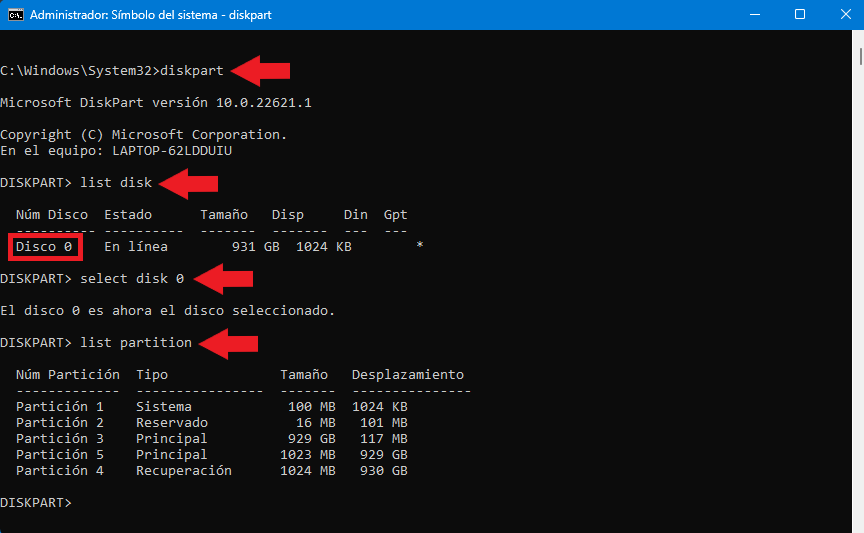This screenshot has height=533, width=864.
Task: Click the 'Desplazamiento' column header
Action: point(408,375)
